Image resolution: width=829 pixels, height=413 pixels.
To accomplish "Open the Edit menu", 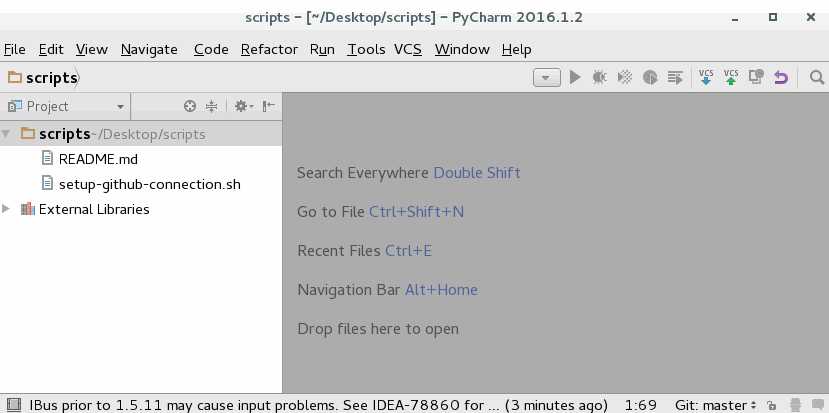I will [51, 49].
